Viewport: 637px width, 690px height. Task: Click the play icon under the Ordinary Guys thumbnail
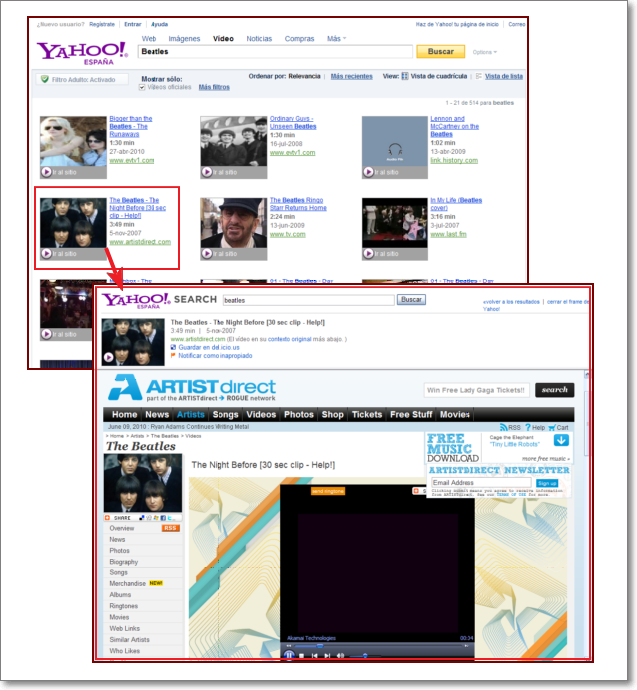point(207,172)
